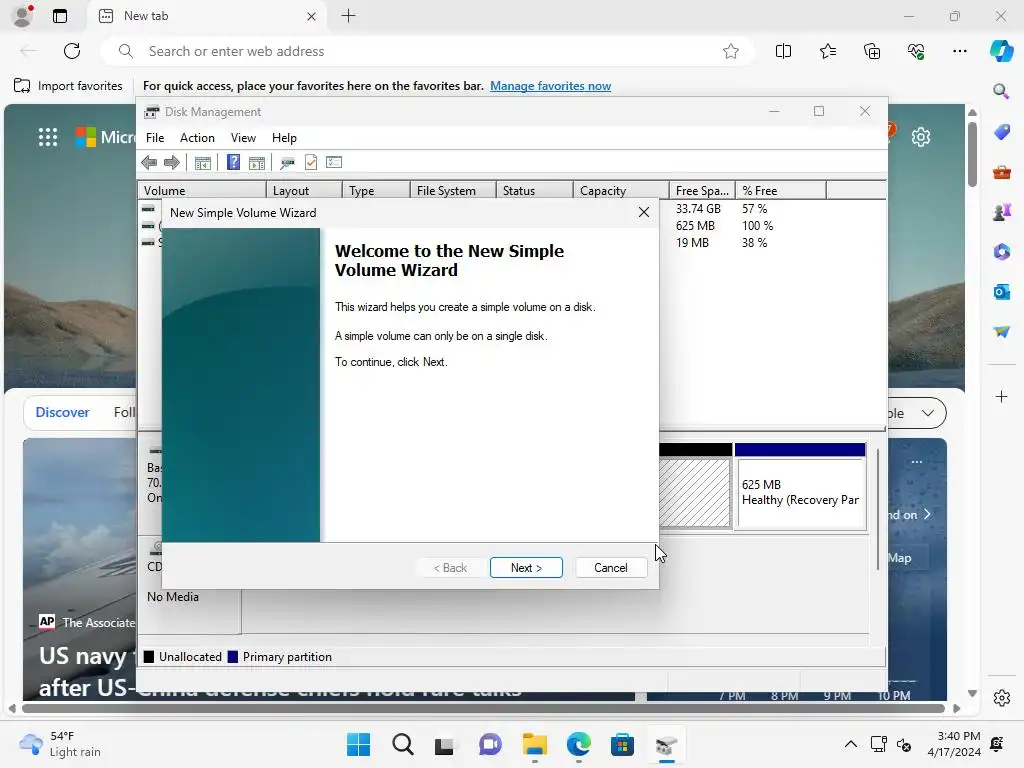Open the File menu in Disk Management
The image size is (1024, 768).
(x=155, y=138)
